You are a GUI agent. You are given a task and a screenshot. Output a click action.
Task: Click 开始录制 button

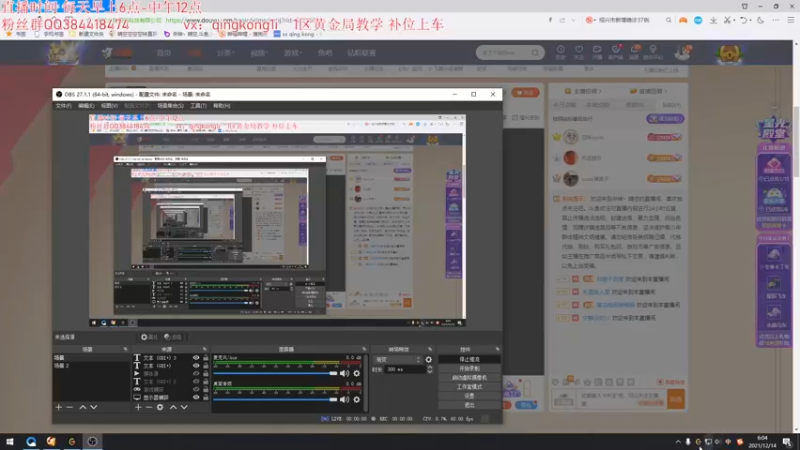point(469,368)
